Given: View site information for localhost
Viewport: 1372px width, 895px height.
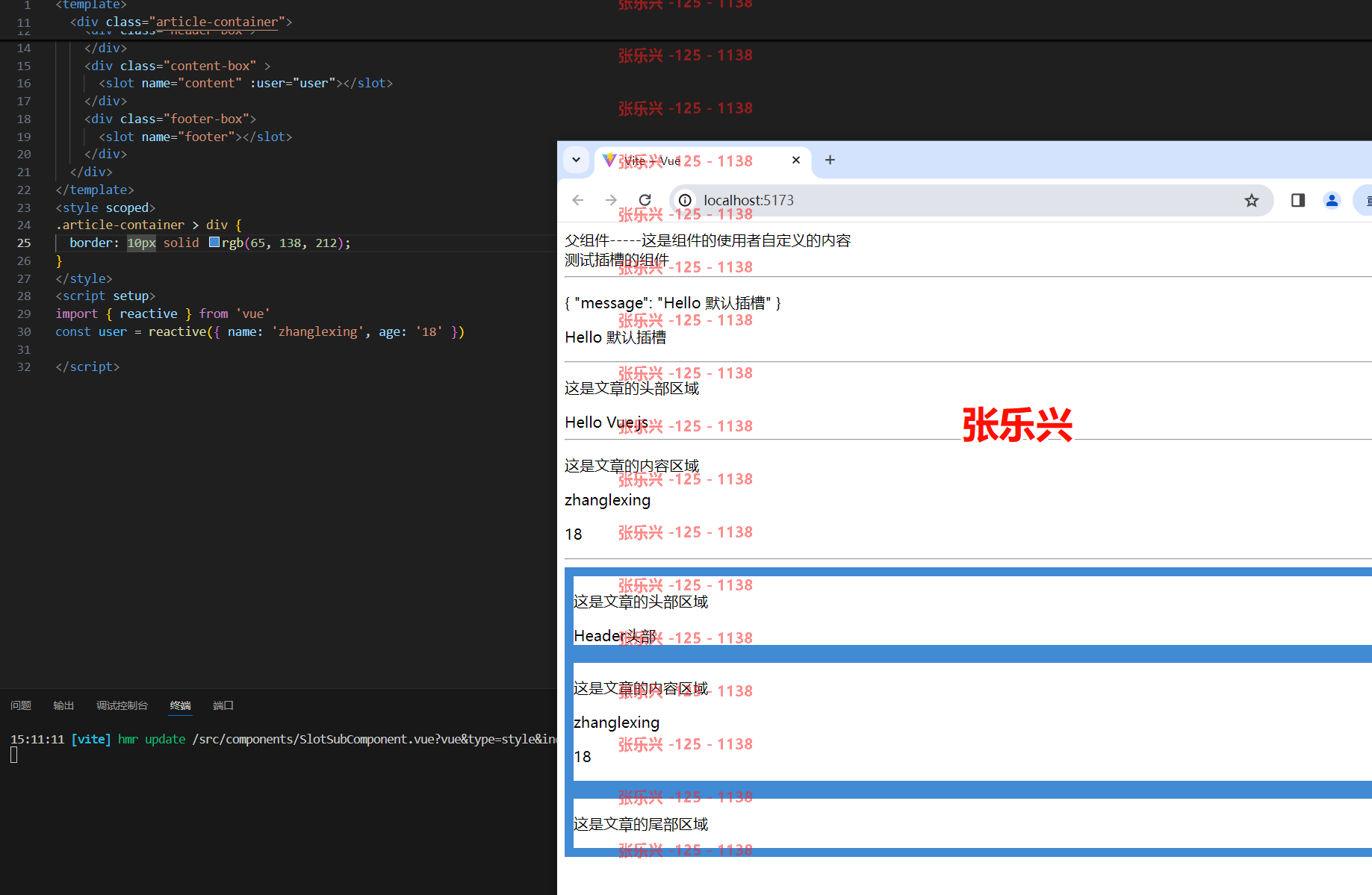Looking at the screenshot, I should [685, 200].
